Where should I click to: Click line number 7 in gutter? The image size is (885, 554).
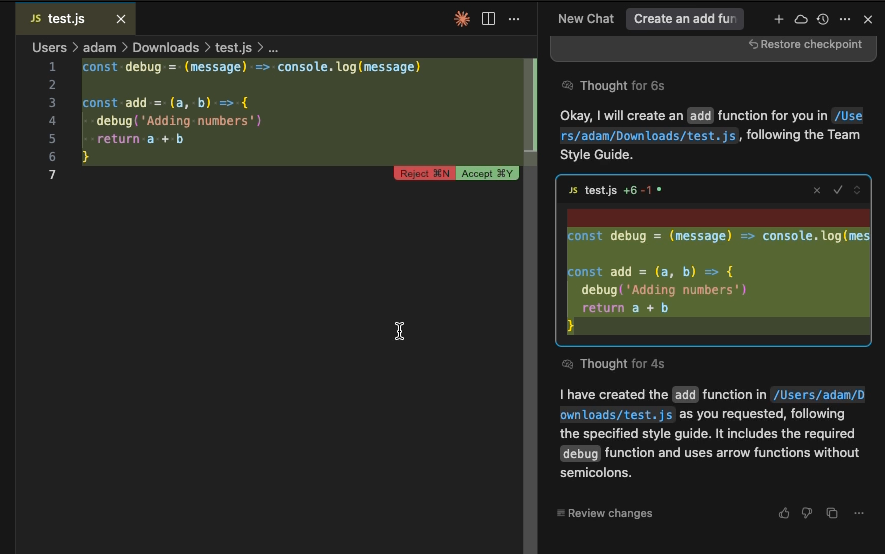pos(52,175)
